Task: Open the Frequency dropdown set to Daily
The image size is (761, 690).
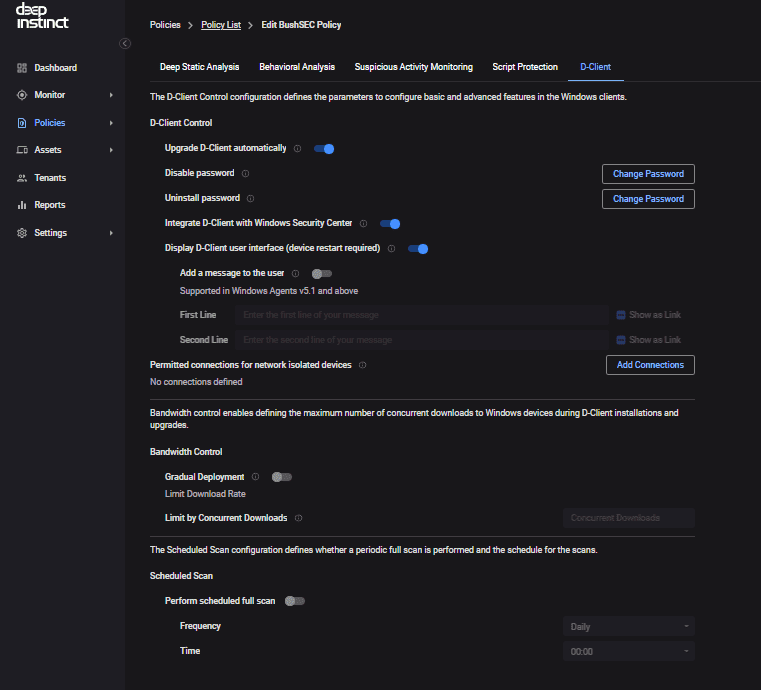Action: point(629,626)
